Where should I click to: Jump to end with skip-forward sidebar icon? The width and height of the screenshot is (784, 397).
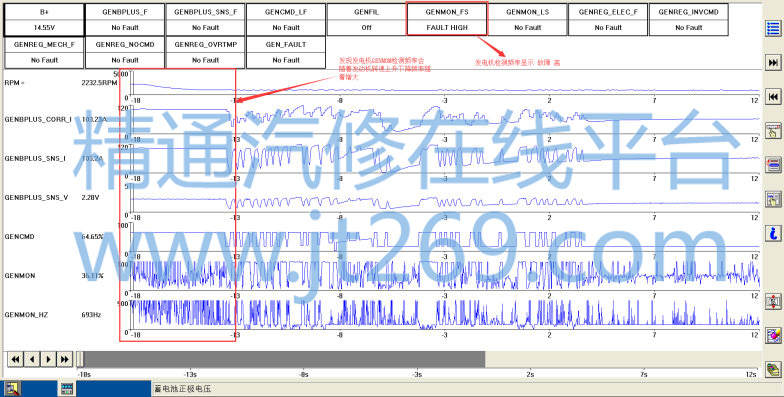773,62
